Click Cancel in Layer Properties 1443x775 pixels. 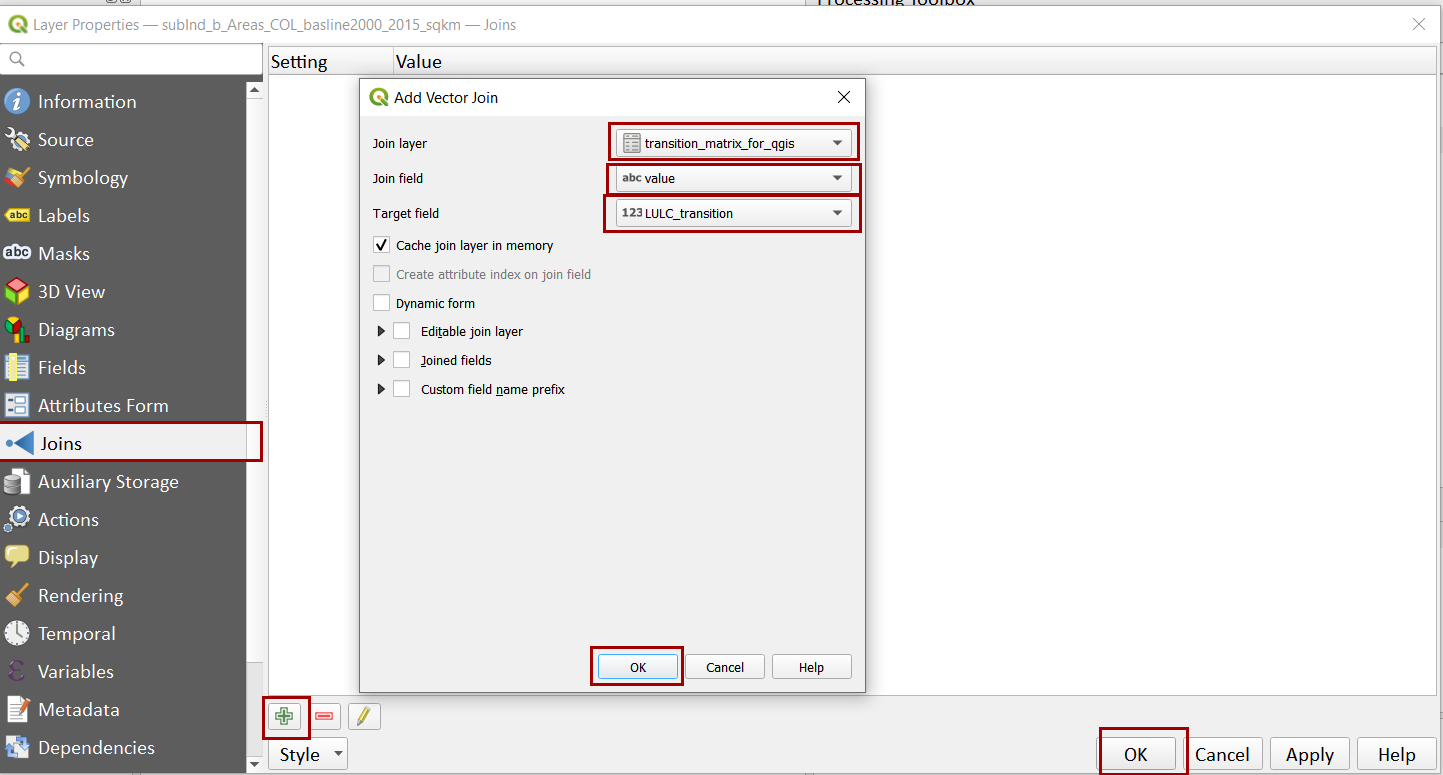[1222, 754]
